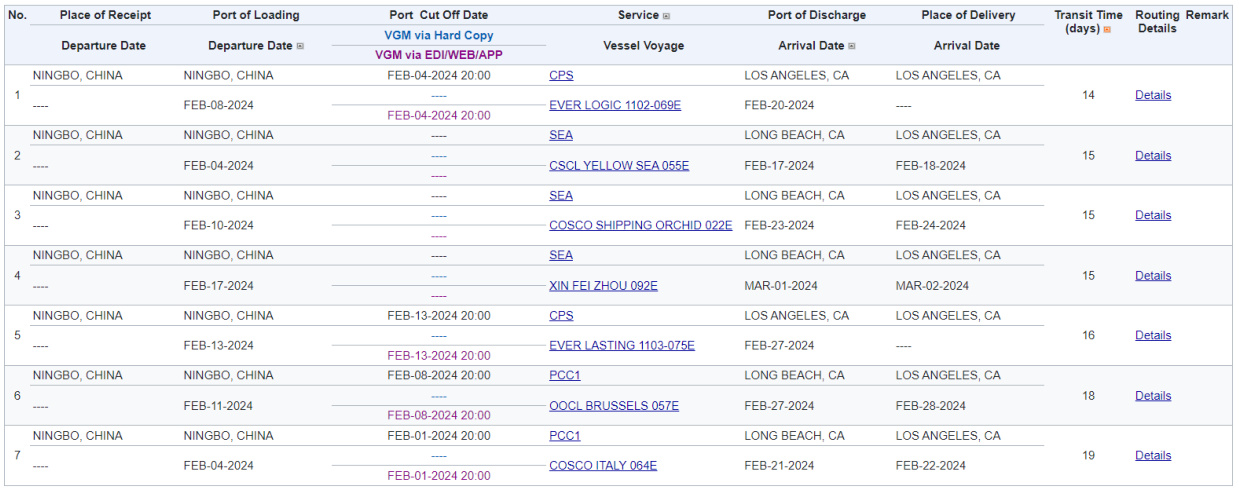1239x489 pixels.
Task: View routing Details for row 6
Action: click(1153, 396)
